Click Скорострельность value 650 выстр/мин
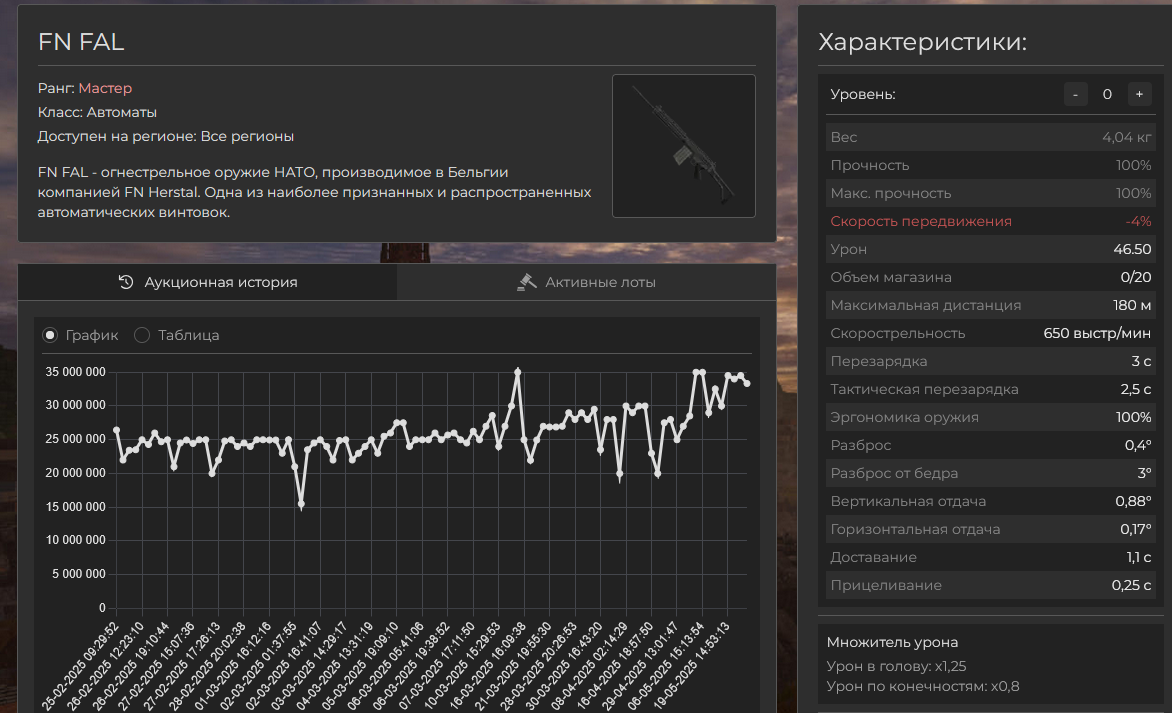This screenshot has width=1172, height=713. pos(1097,333)
